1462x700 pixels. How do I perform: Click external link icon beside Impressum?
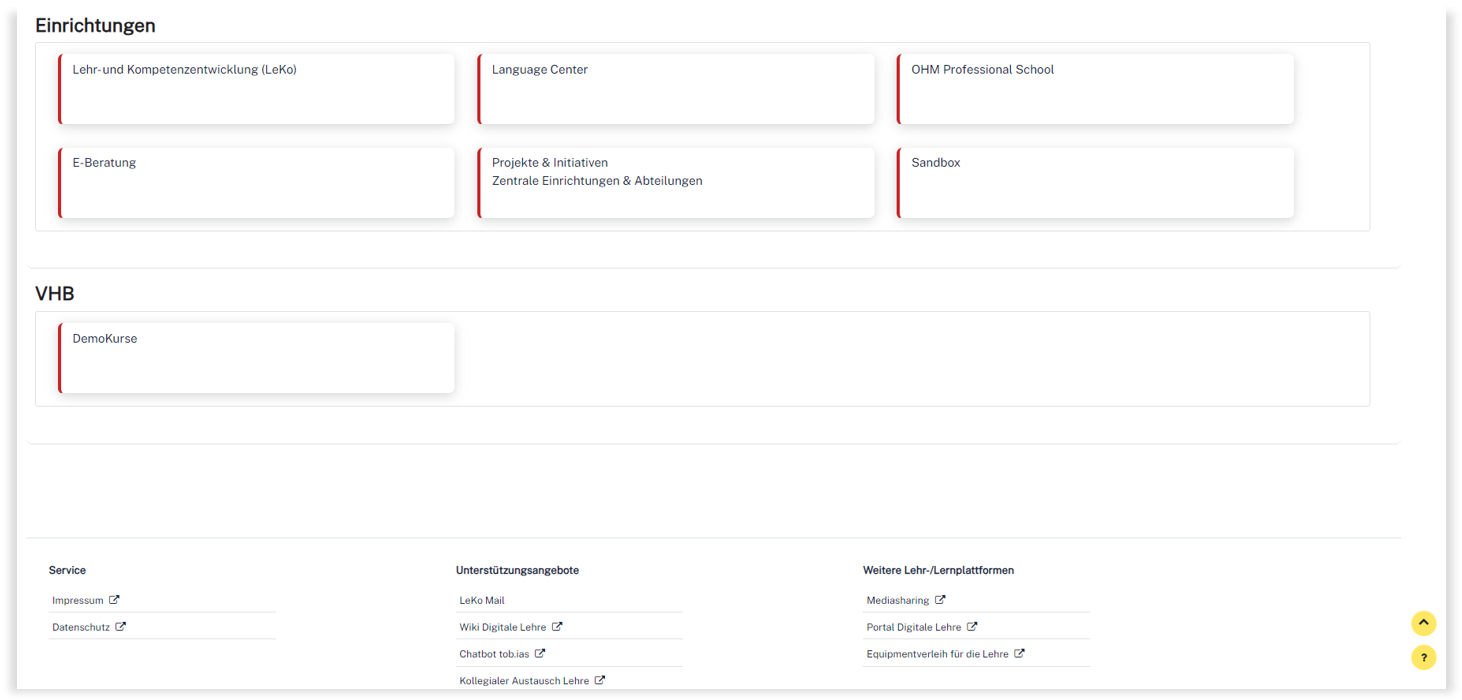tap(114, 600)
